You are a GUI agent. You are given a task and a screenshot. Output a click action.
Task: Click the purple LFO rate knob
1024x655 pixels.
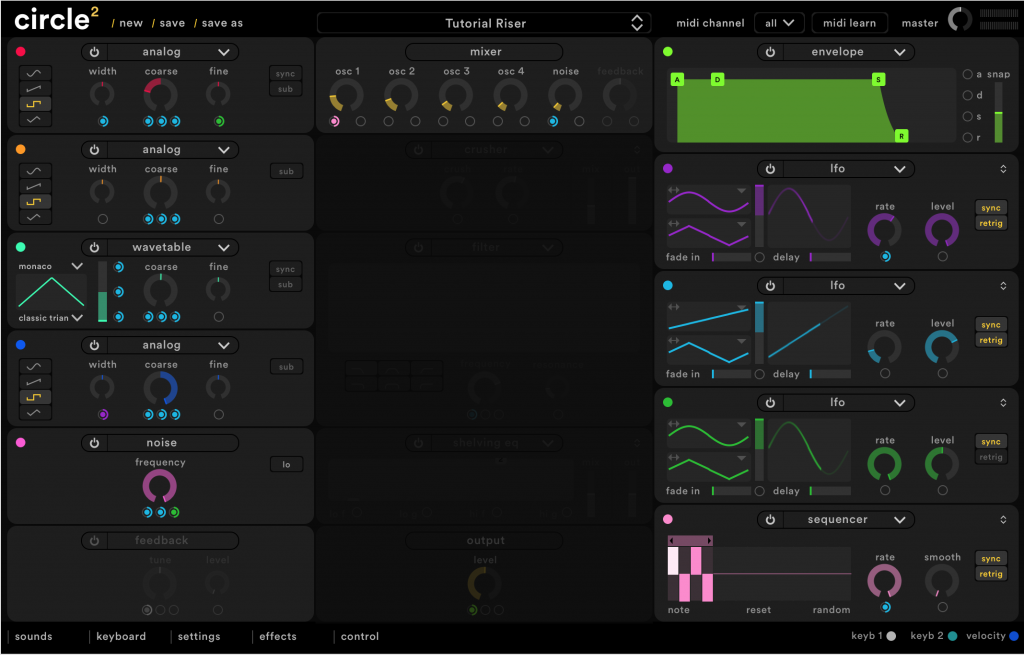tap(884, 230)
